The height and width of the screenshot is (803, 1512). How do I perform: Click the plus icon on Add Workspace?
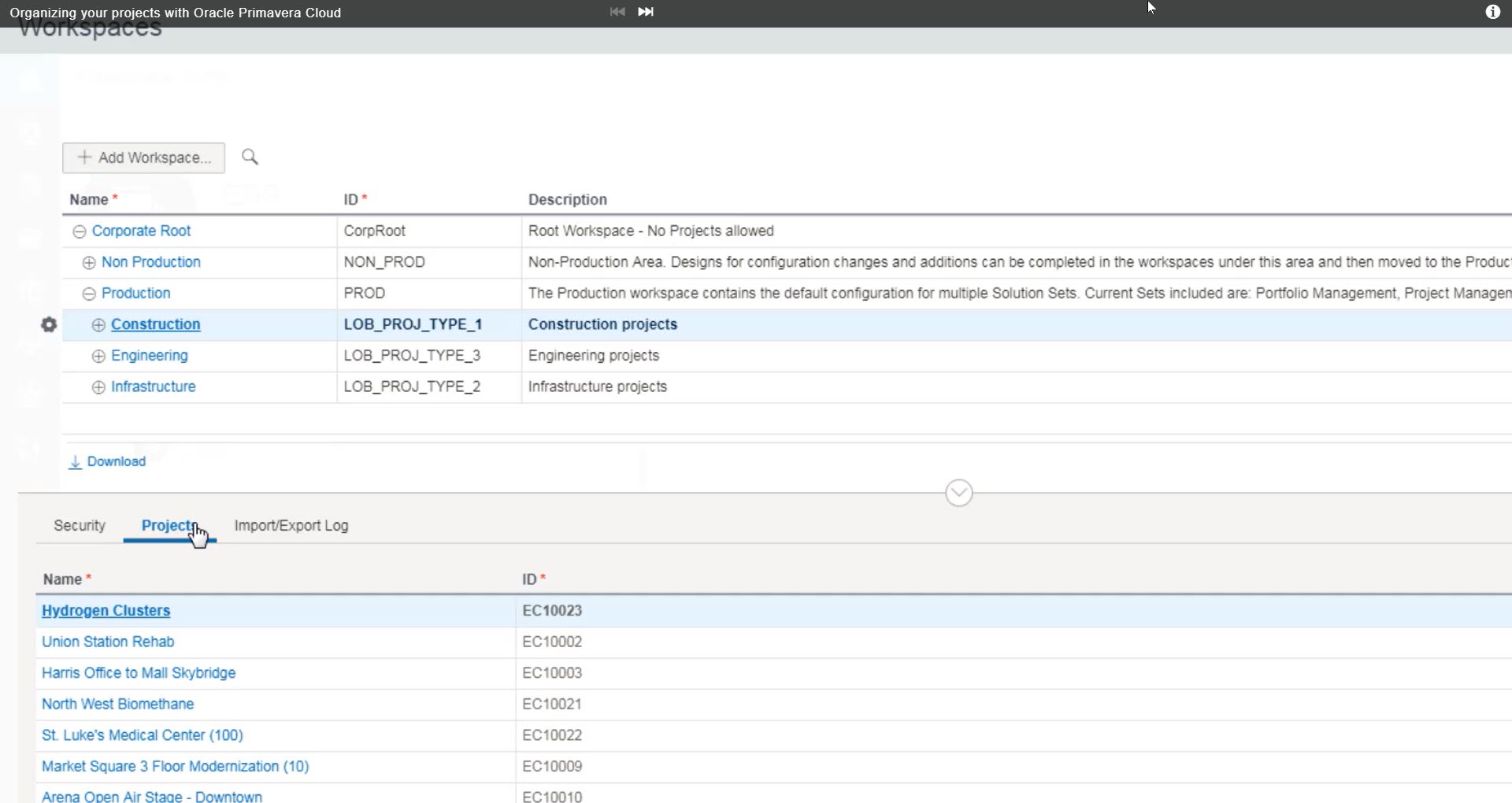point(84,157)
